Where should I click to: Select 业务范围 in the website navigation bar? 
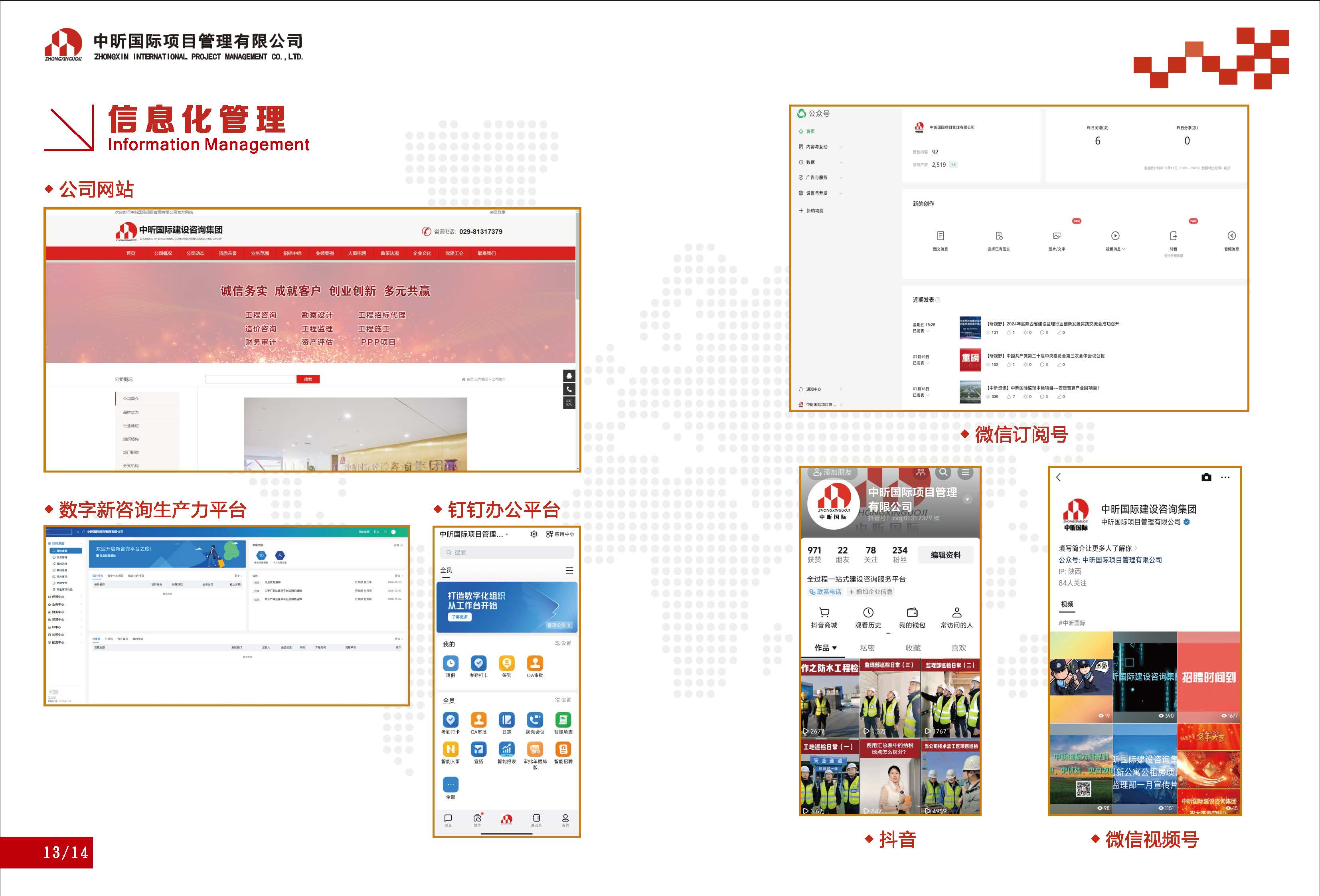(259, 253)
